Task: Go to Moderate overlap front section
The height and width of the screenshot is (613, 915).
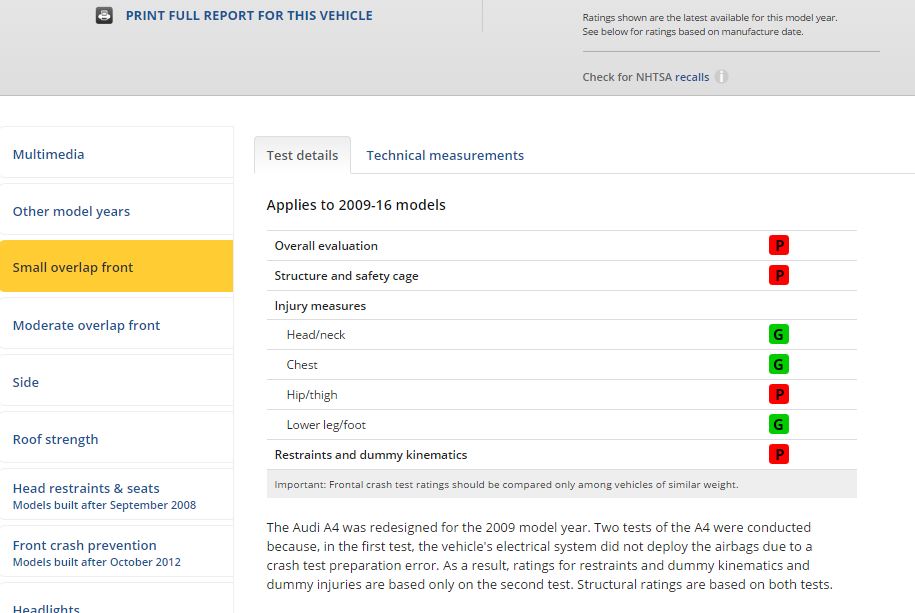Action: (x=117, y=325)
